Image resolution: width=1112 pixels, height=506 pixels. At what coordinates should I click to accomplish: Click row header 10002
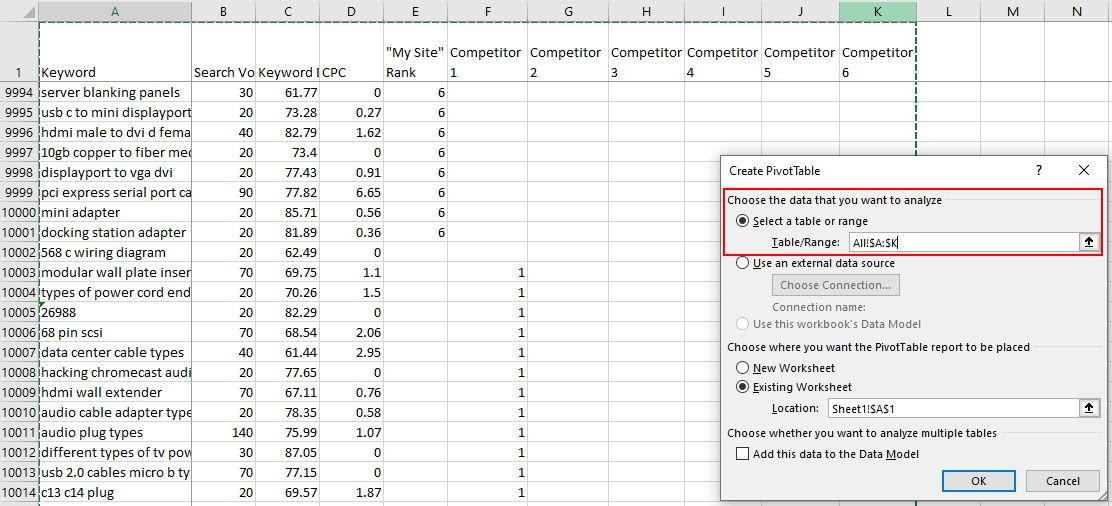19,252
